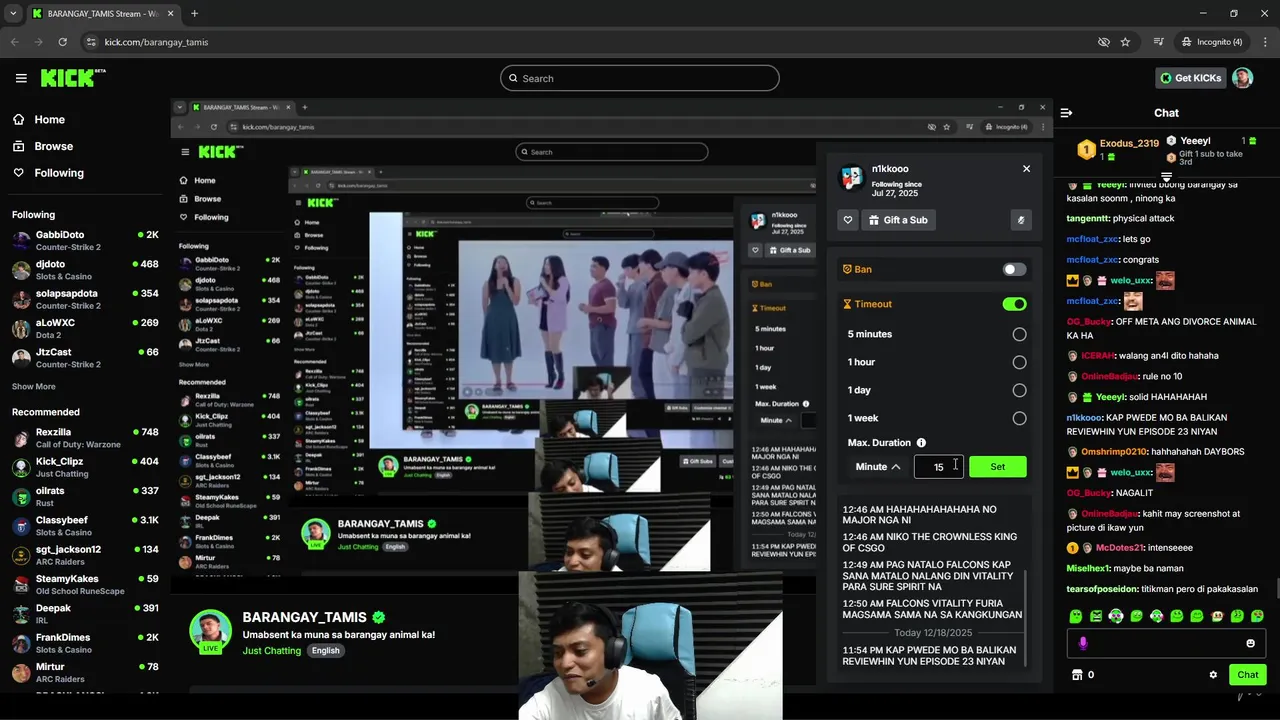Click the green Chat send button
The width and height of the screenshot is (1280, 720).
point(1248,675)
